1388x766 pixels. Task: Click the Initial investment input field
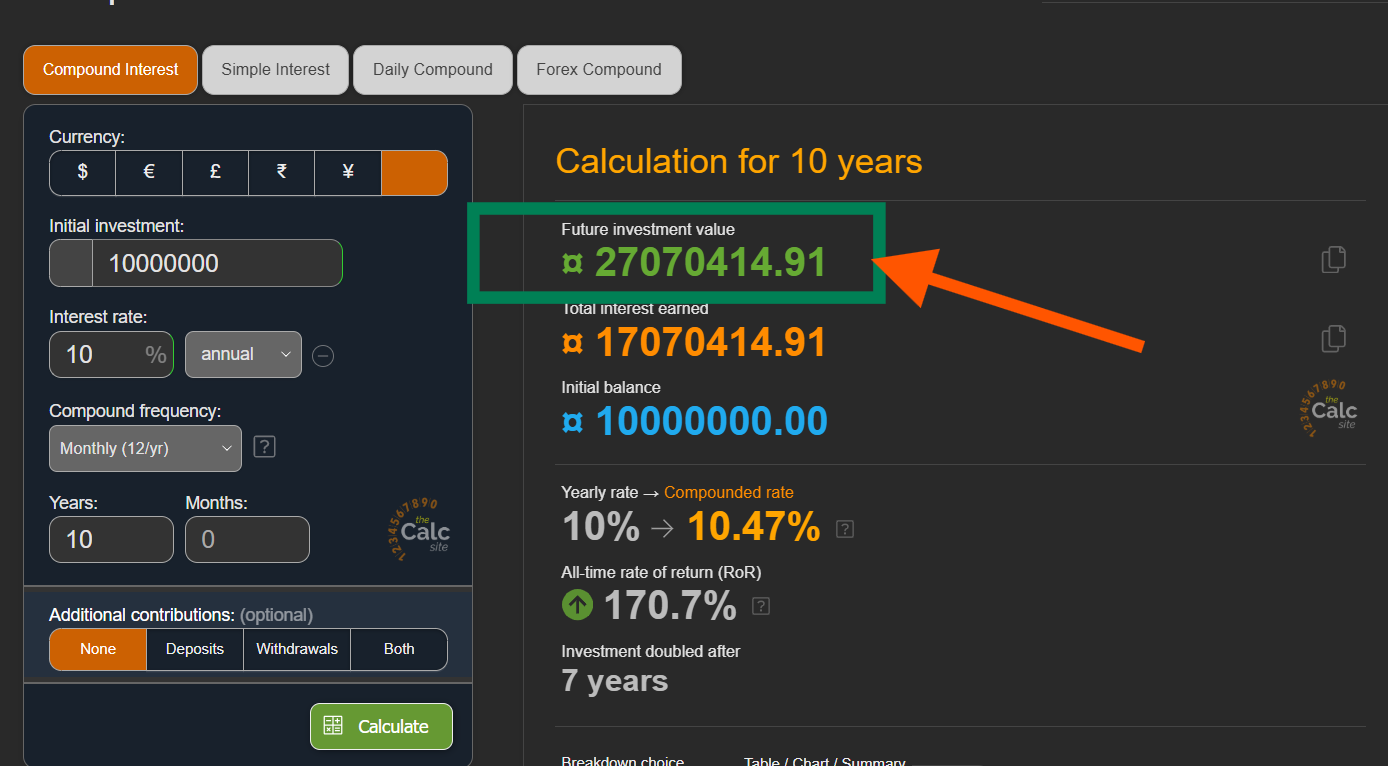215,264
